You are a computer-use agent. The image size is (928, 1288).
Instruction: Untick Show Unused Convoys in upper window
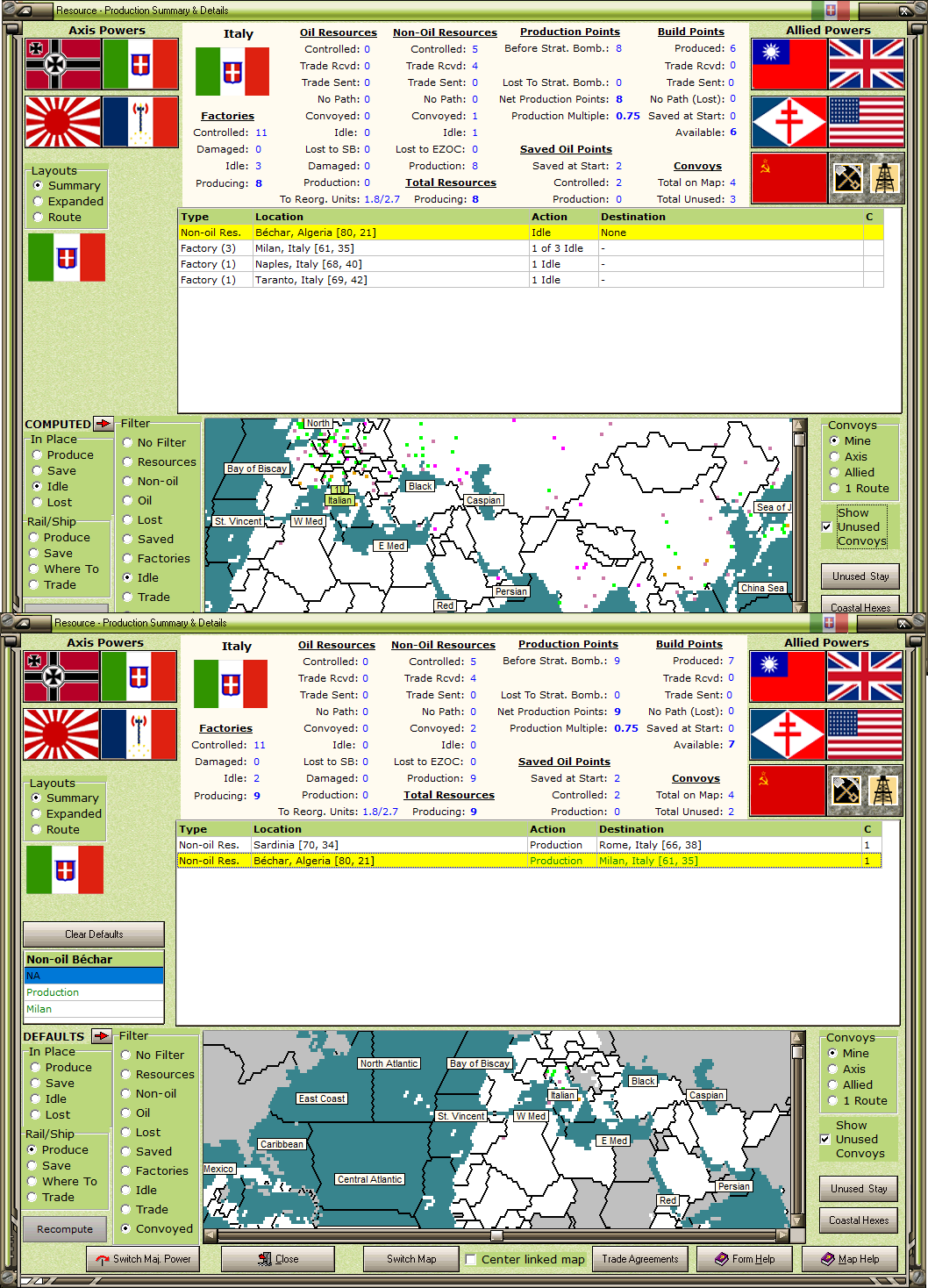(x=826, y=527)
